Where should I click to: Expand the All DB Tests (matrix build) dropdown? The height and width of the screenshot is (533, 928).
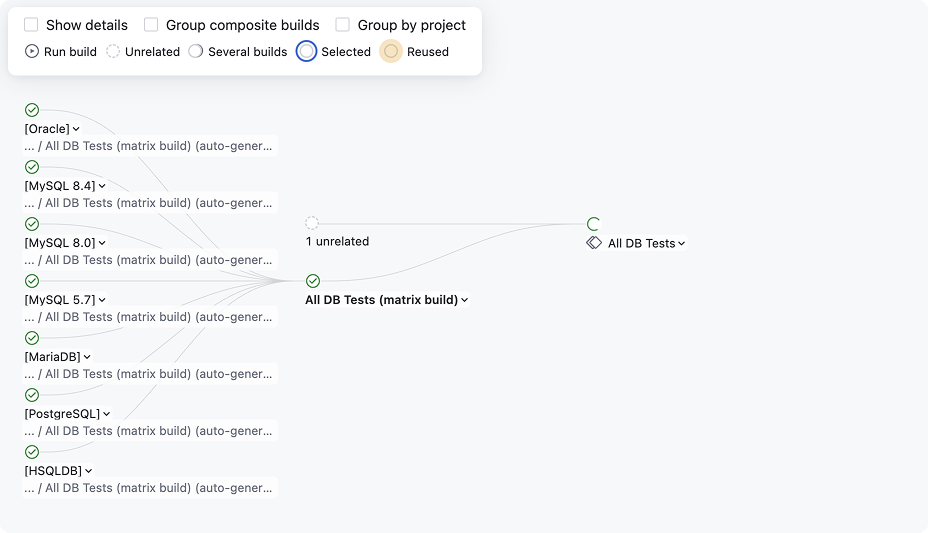[465, 300]
